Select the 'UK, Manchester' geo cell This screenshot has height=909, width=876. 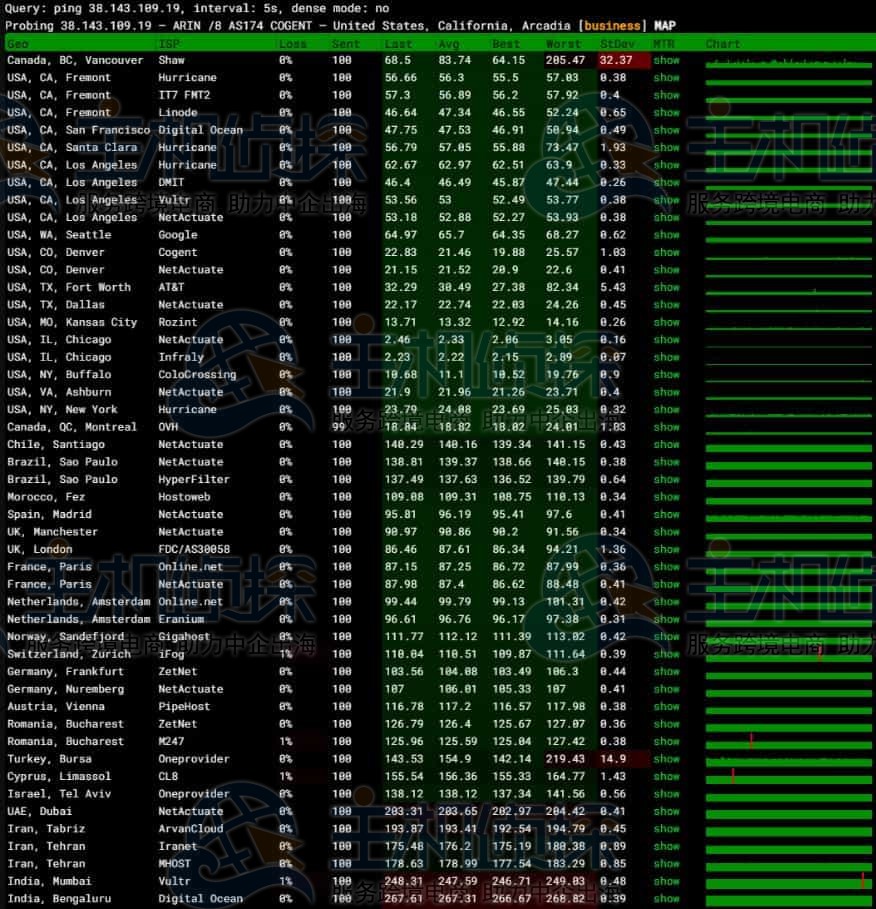(x=53, y=532)
